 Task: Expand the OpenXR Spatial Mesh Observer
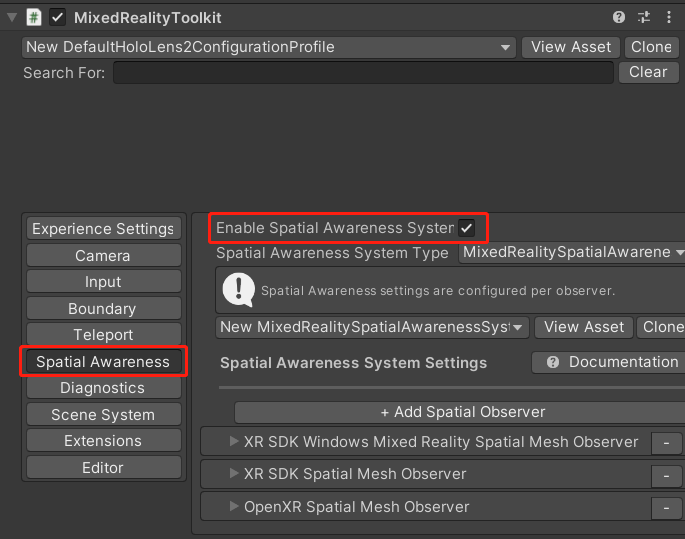(x=235, y=507)
